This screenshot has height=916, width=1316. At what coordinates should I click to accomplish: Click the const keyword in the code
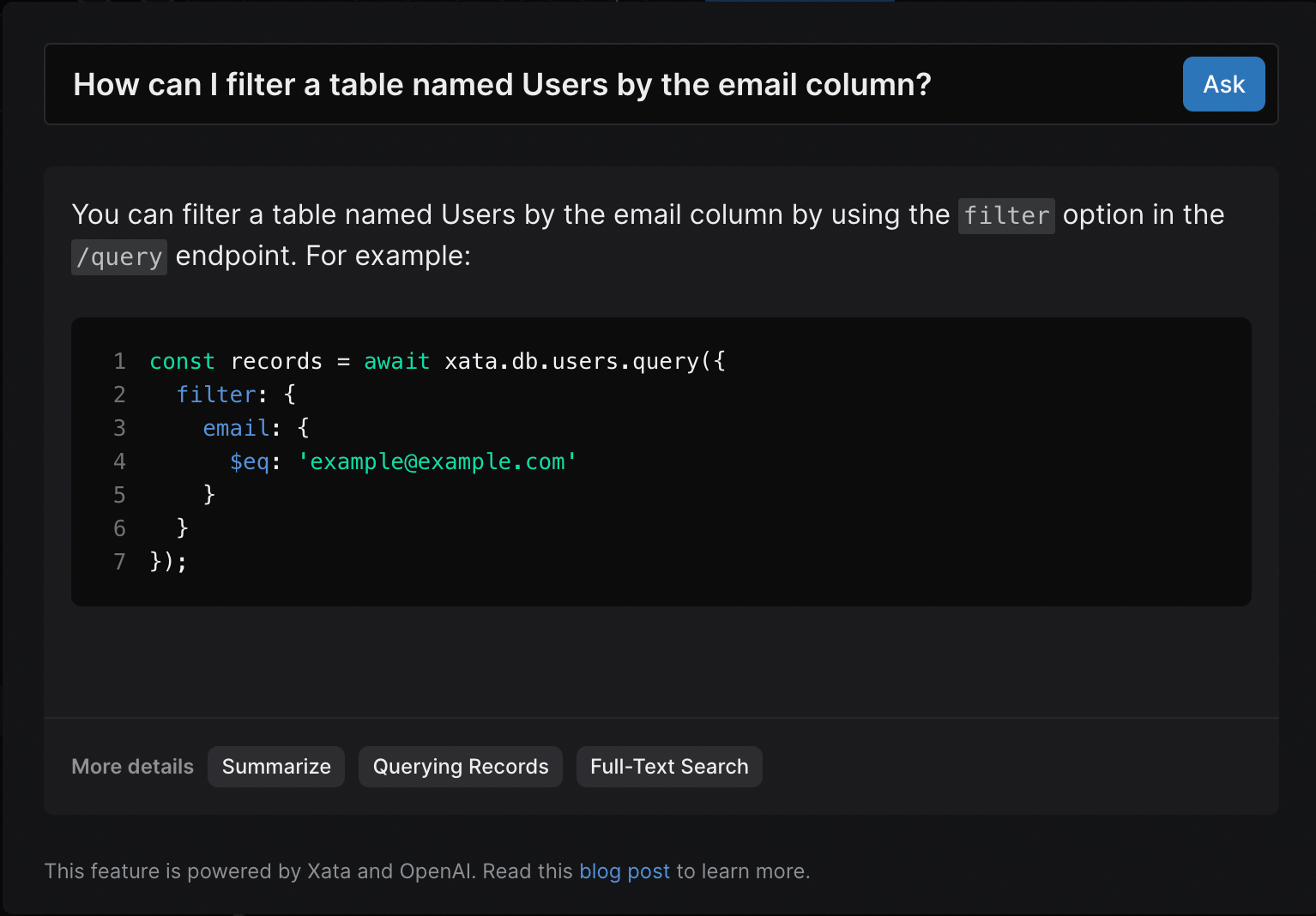pyautogui.click(x=182, y=362)
